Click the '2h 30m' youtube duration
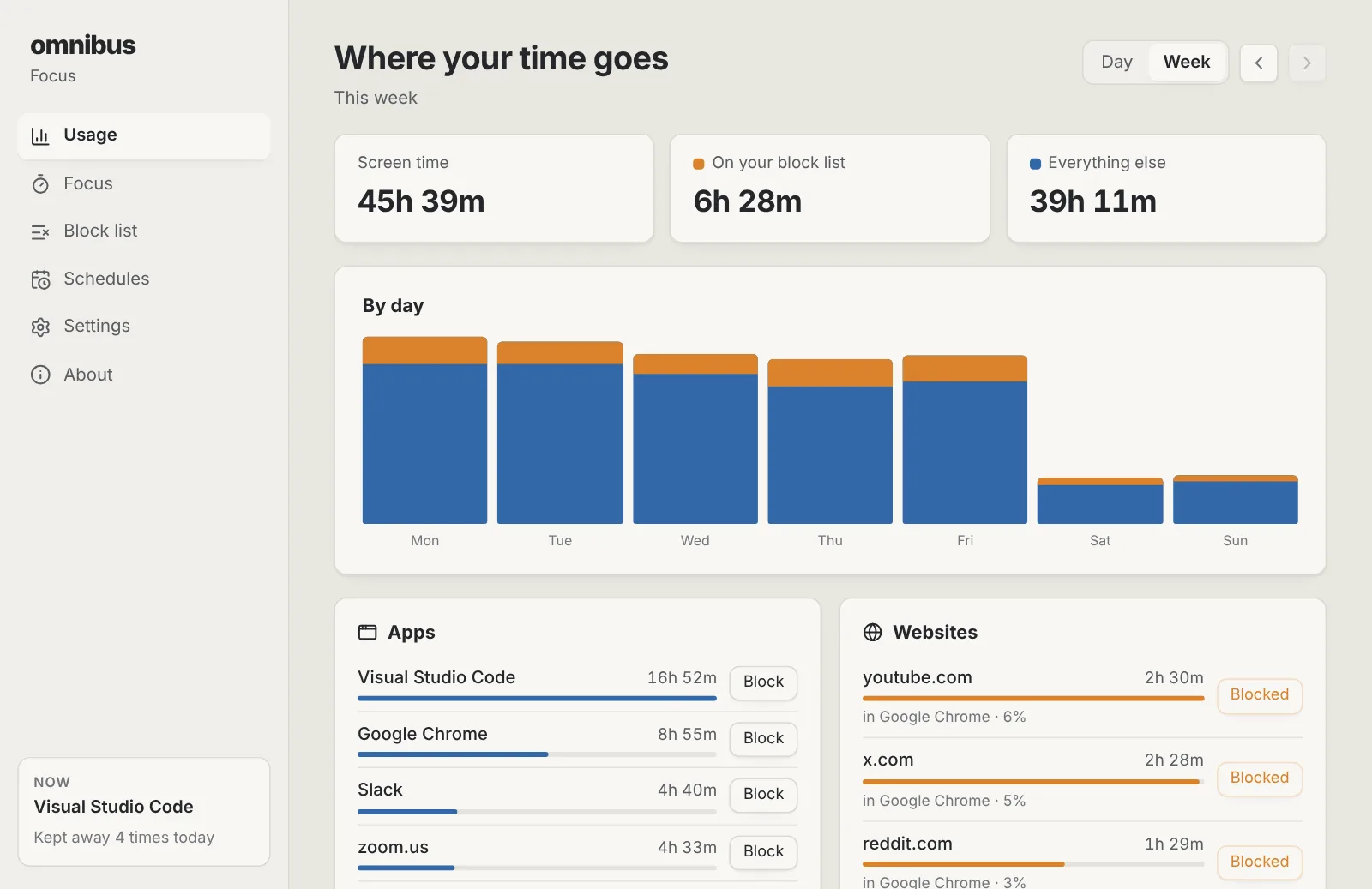This screenshot has height=889, width=1372. click(x=1174, y=677)
